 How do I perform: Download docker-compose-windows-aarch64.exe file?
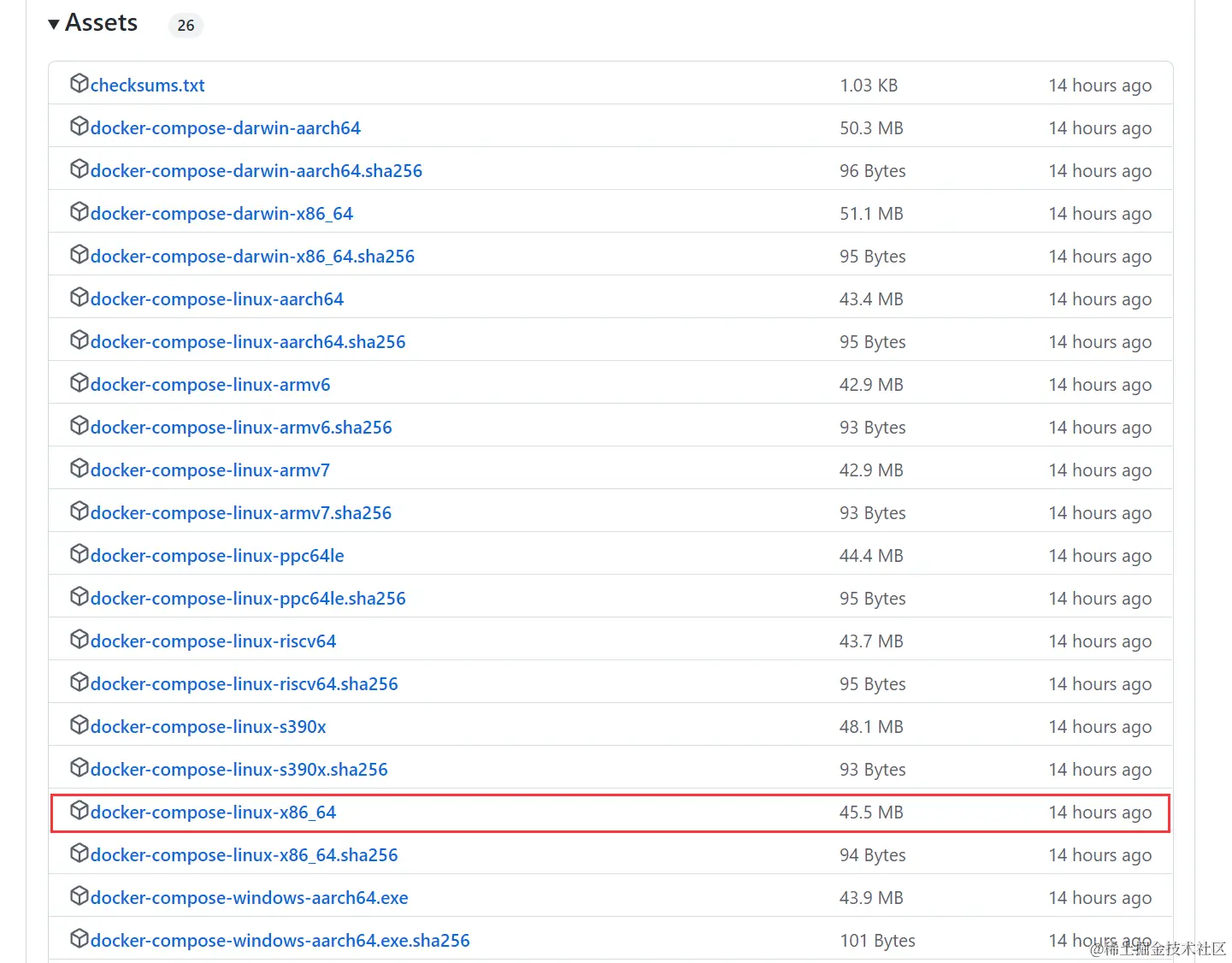coord(250,898)
